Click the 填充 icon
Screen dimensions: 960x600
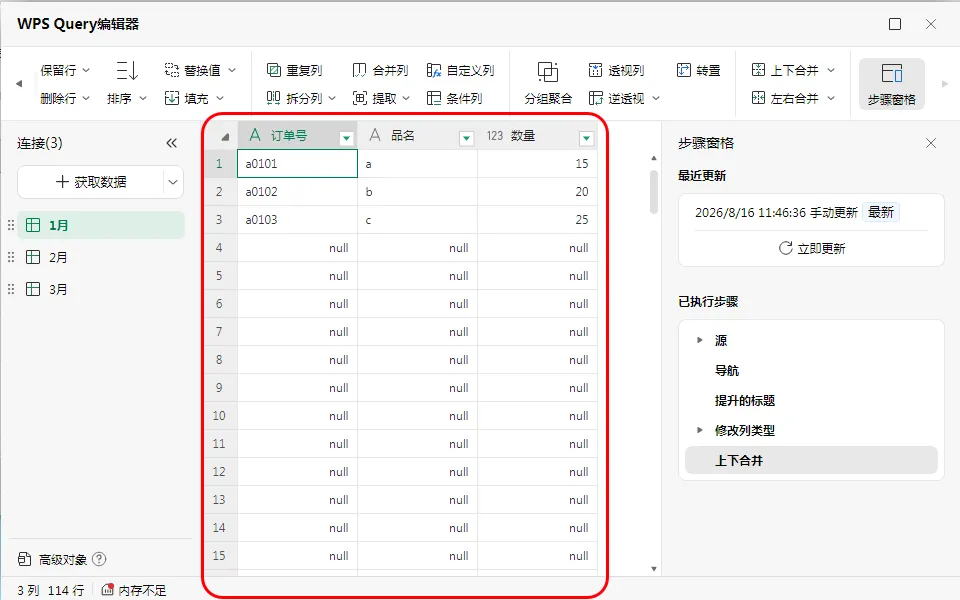[172, 98]
